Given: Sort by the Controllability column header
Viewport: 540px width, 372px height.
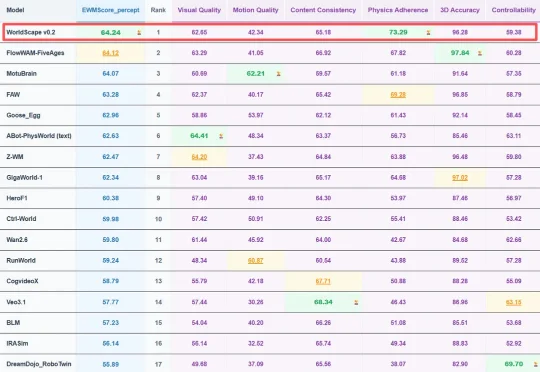Looking at the screenshot, I should pyautogui.click(x=513, y=10).
